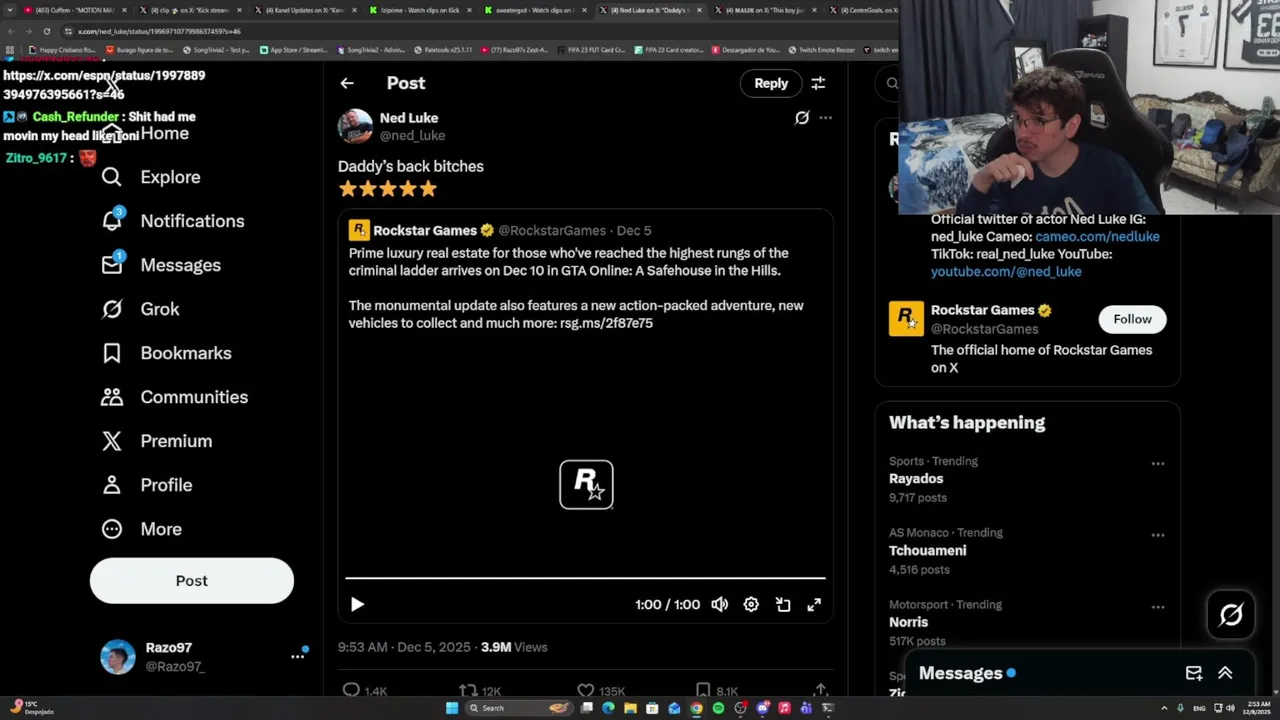
Task: Follow Rockstar Games
Action: [1132, 319]
